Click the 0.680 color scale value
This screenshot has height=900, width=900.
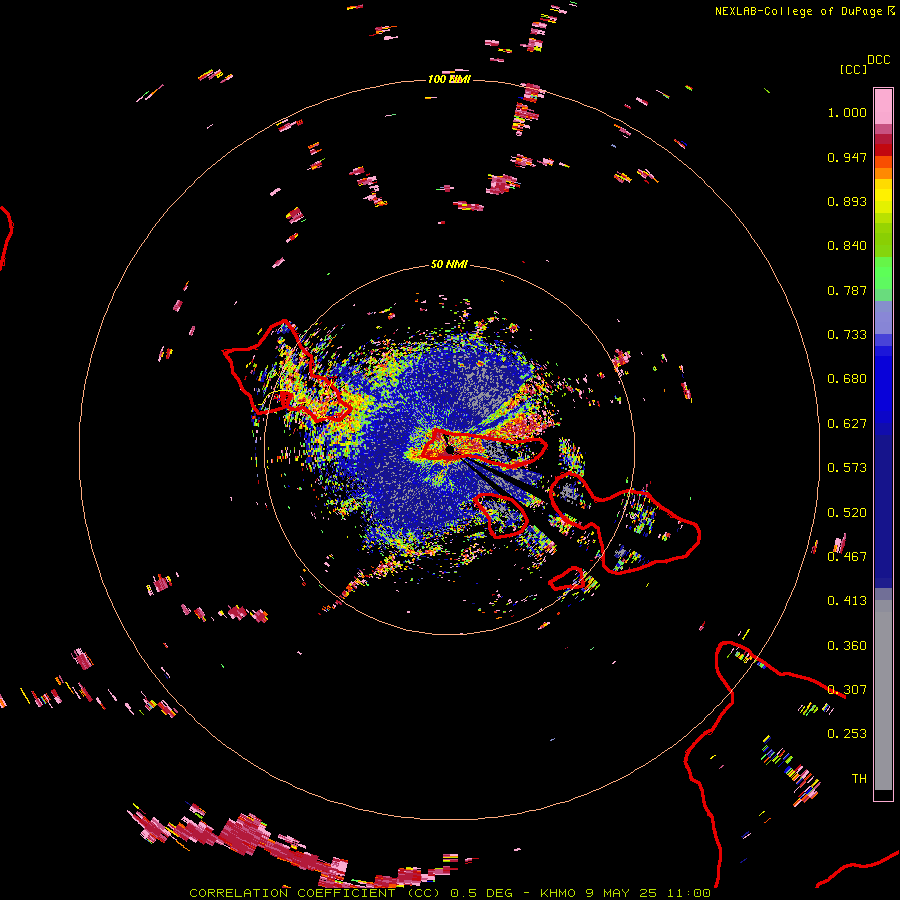click(x=847, y=379)
